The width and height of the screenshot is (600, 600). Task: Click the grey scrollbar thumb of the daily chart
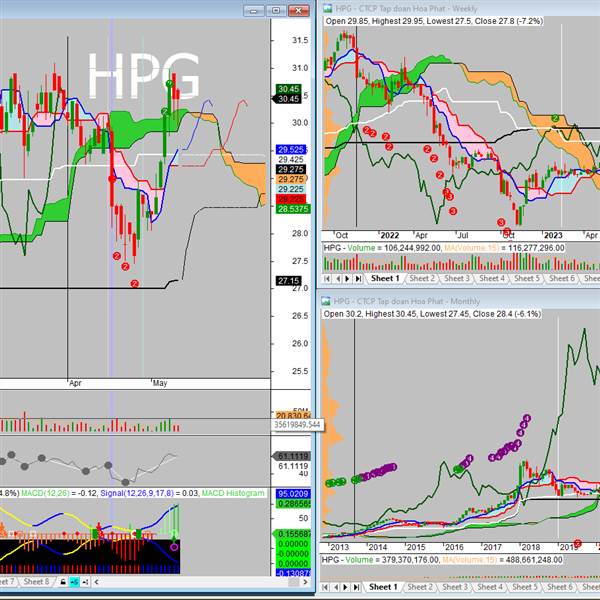[x=293, y=582]
